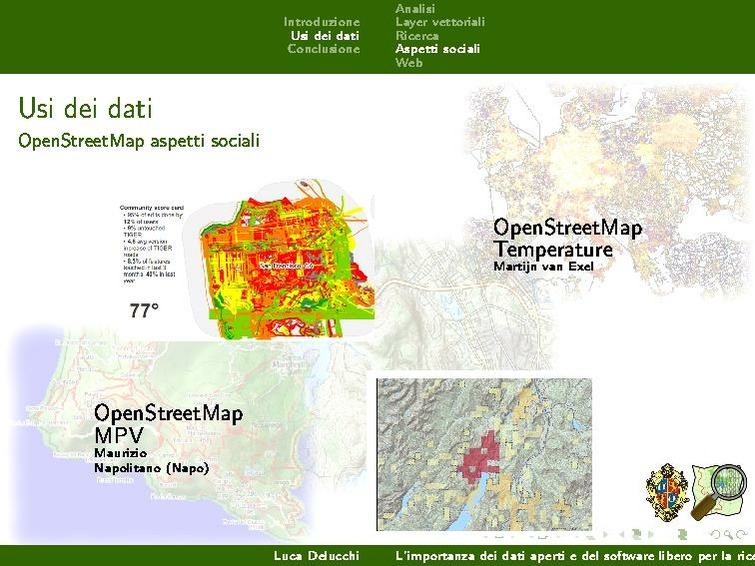Click the 'Usi dei dati' slide title
Viewport: 755px width, 566px height.
(86, 108)
